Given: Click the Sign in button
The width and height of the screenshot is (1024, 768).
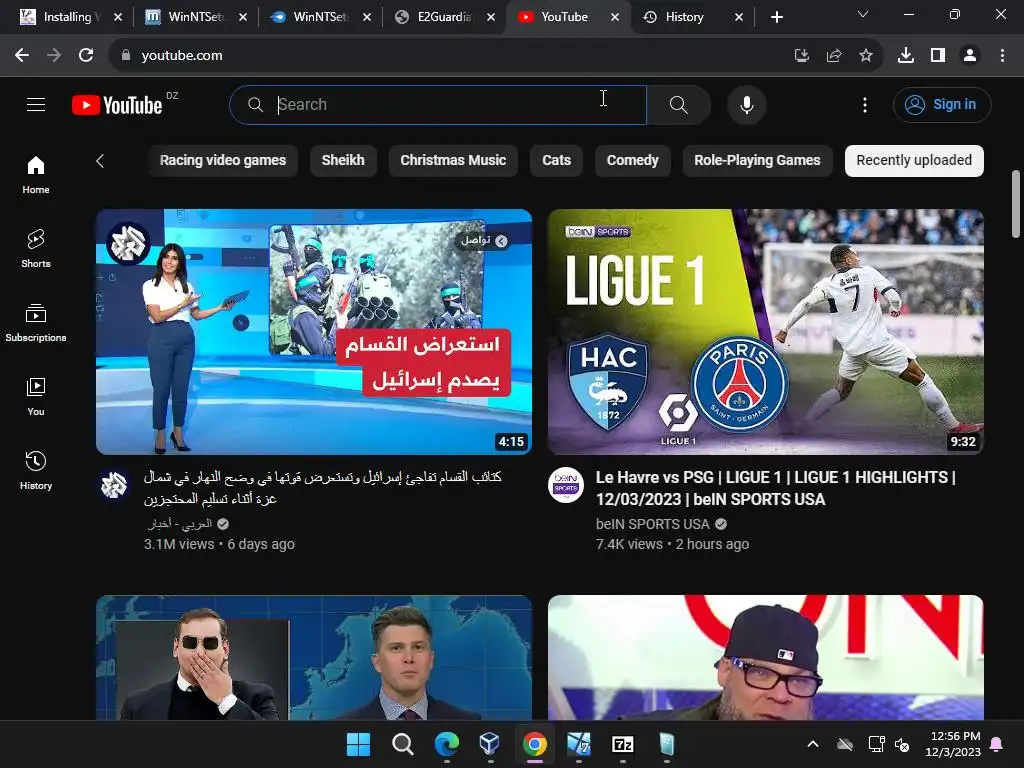Looking at the screenshot, I should tap(942, 104).
